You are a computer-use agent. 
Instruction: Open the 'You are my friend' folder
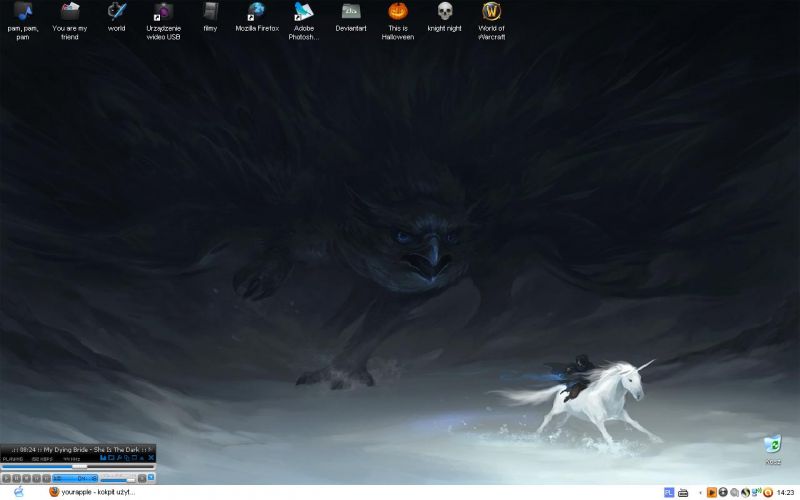click(x=70, y=20)
